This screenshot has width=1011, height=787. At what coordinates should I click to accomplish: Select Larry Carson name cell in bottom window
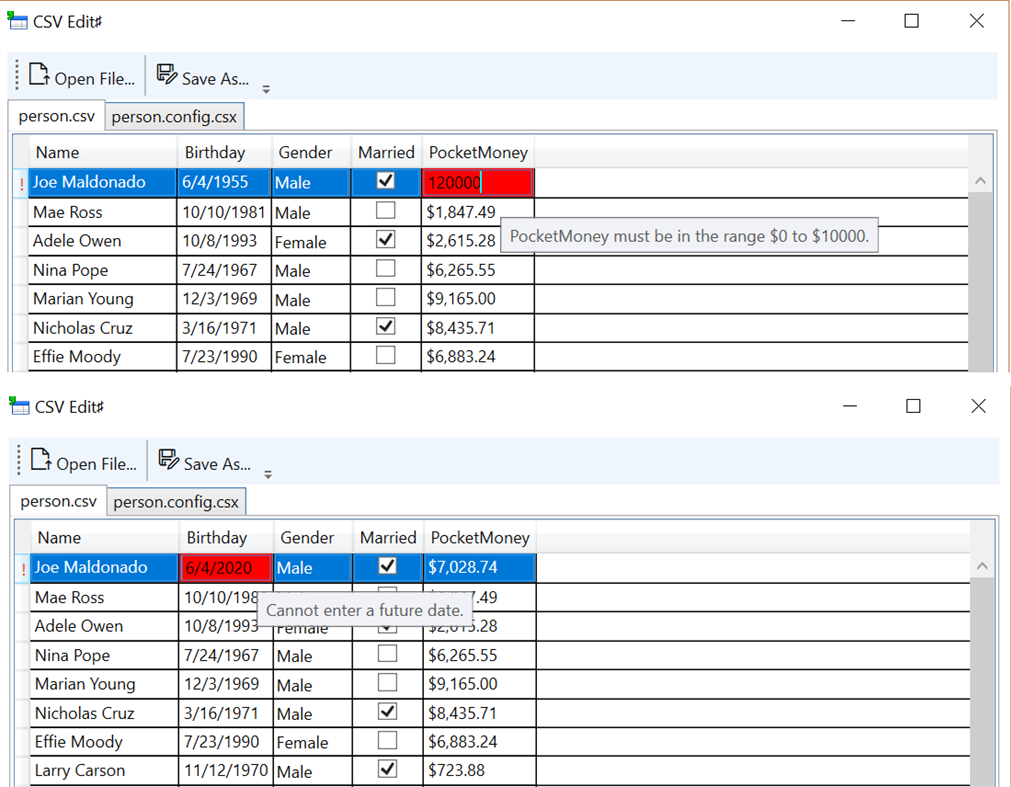[x=104, y=771]
